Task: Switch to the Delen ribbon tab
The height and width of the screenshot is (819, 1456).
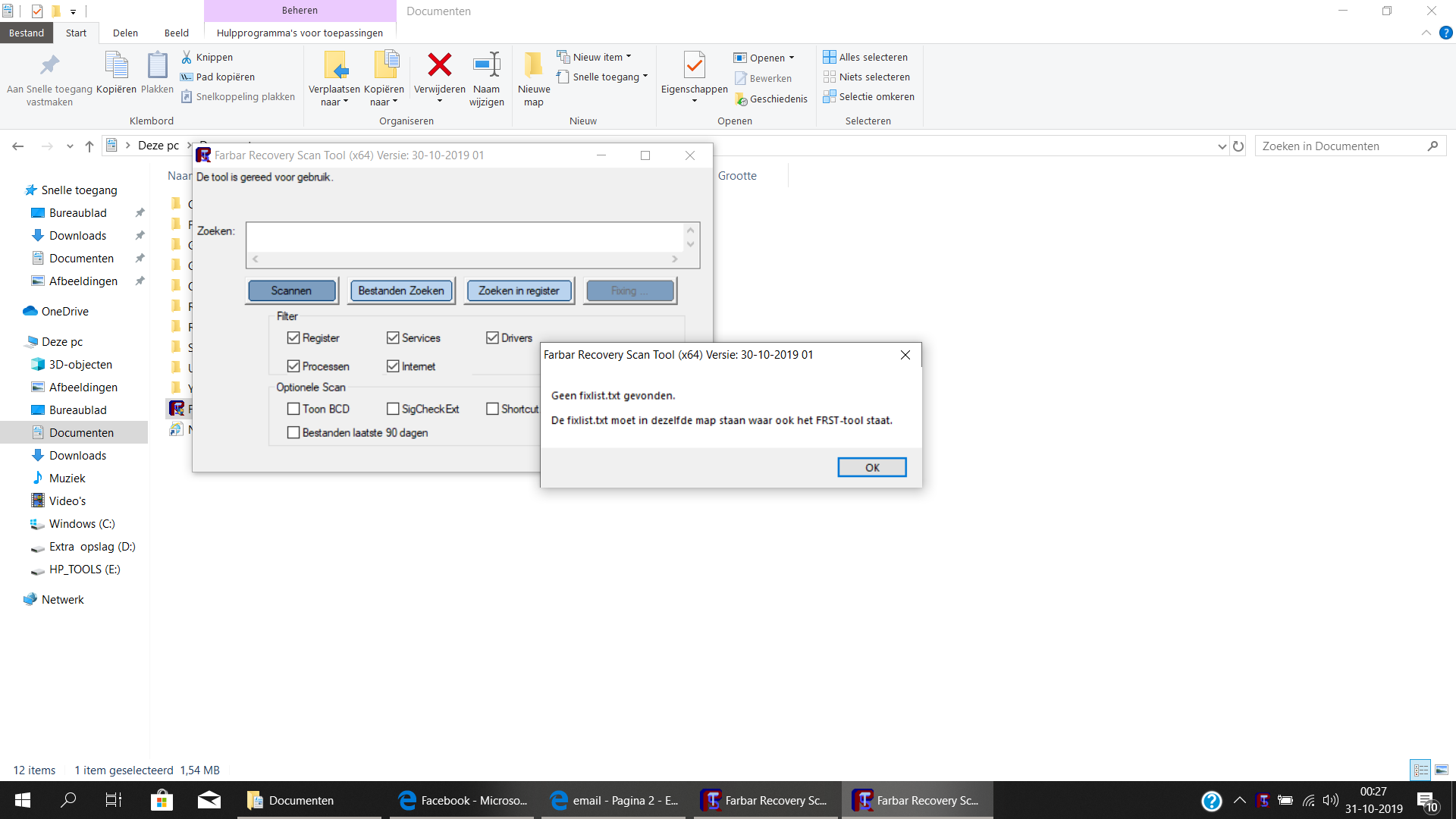Action: (125, 33)
